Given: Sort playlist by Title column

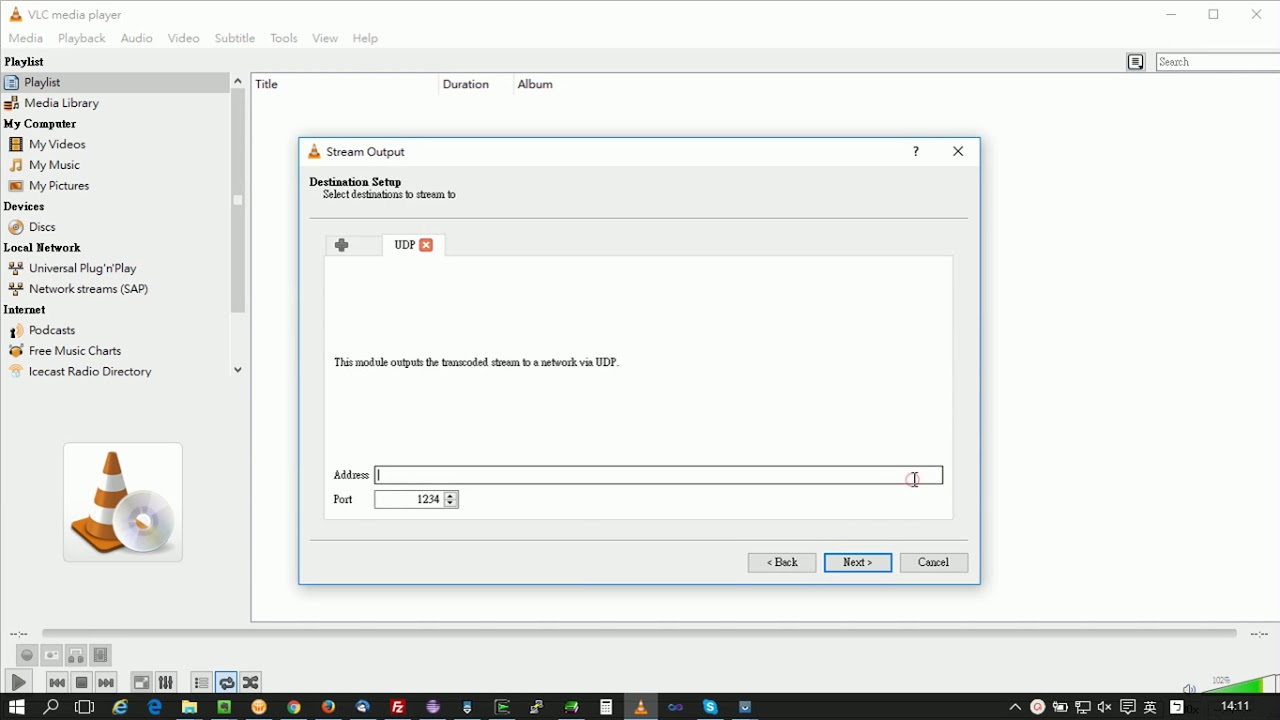Looking at the screenshot, I should [345, 84].
